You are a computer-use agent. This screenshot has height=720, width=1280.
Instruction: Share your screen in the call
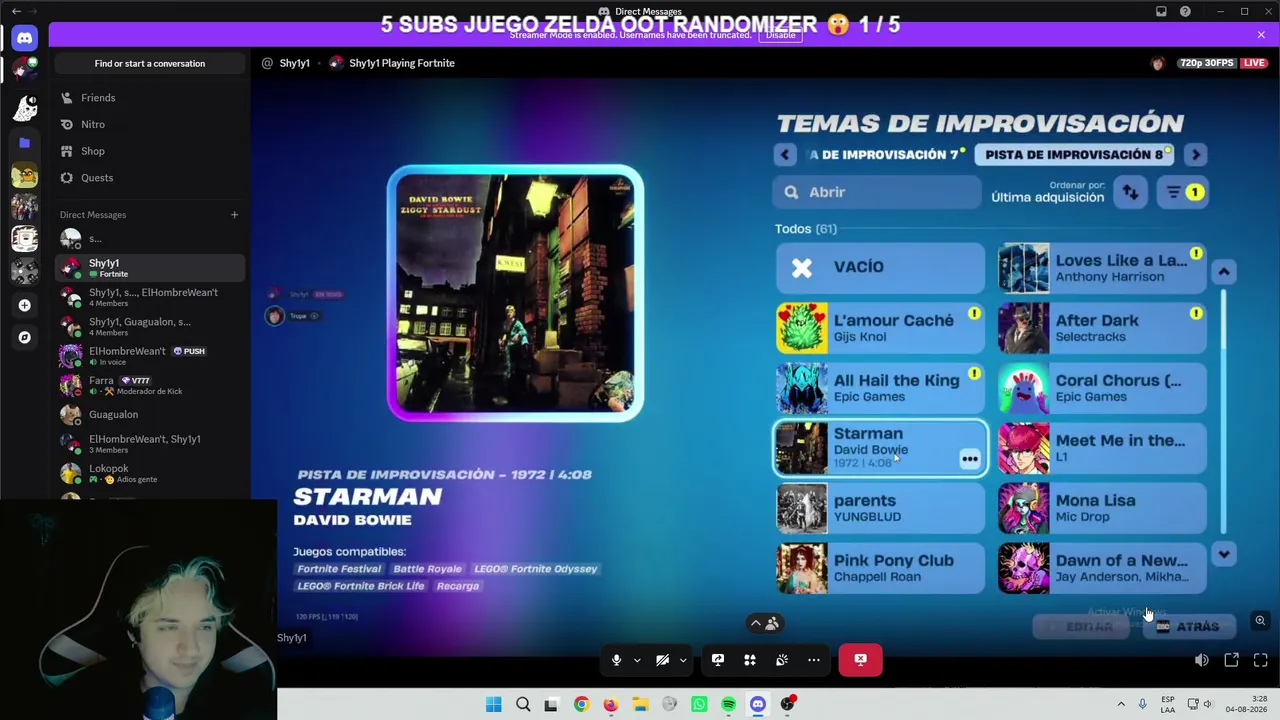718,660
